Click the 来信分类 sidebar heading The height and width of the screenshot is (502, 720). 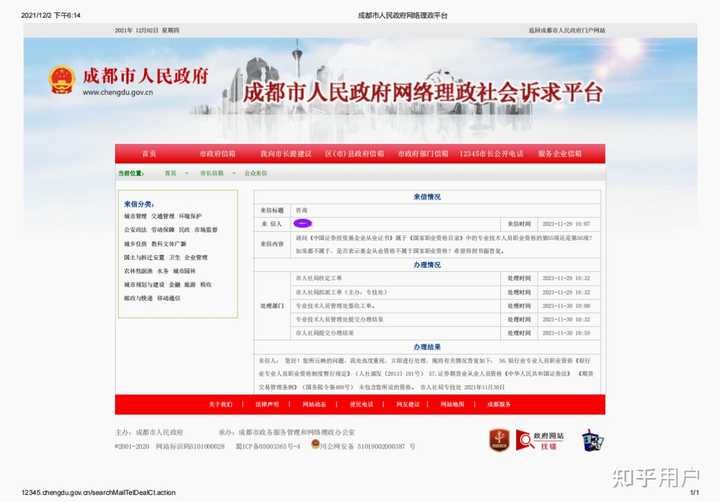pos(139,204)
